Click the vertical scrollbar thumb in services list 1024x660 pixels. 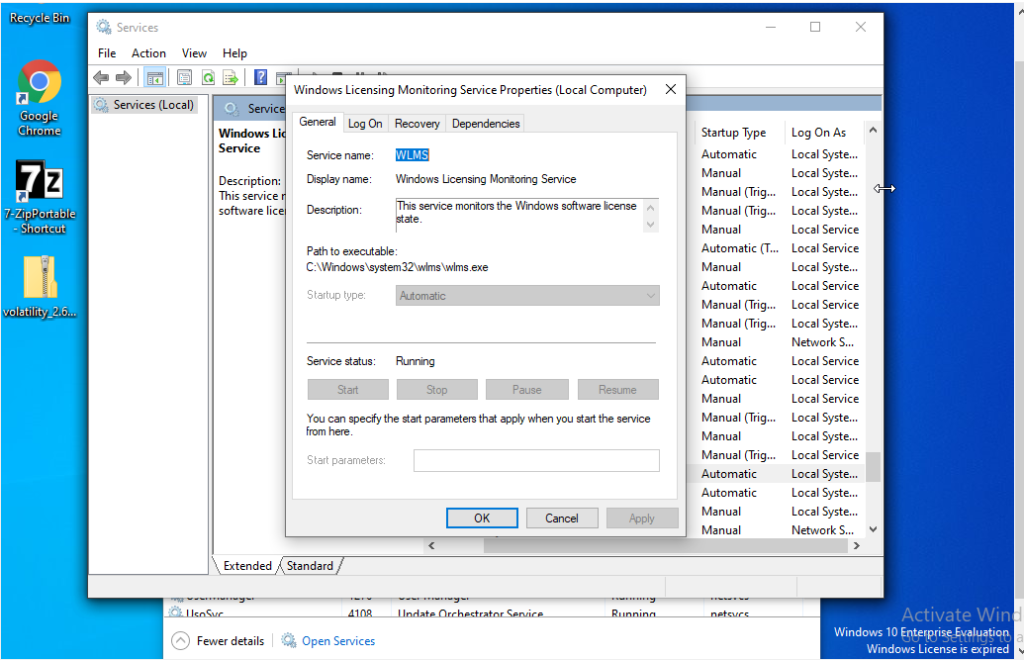coord(872,467)
